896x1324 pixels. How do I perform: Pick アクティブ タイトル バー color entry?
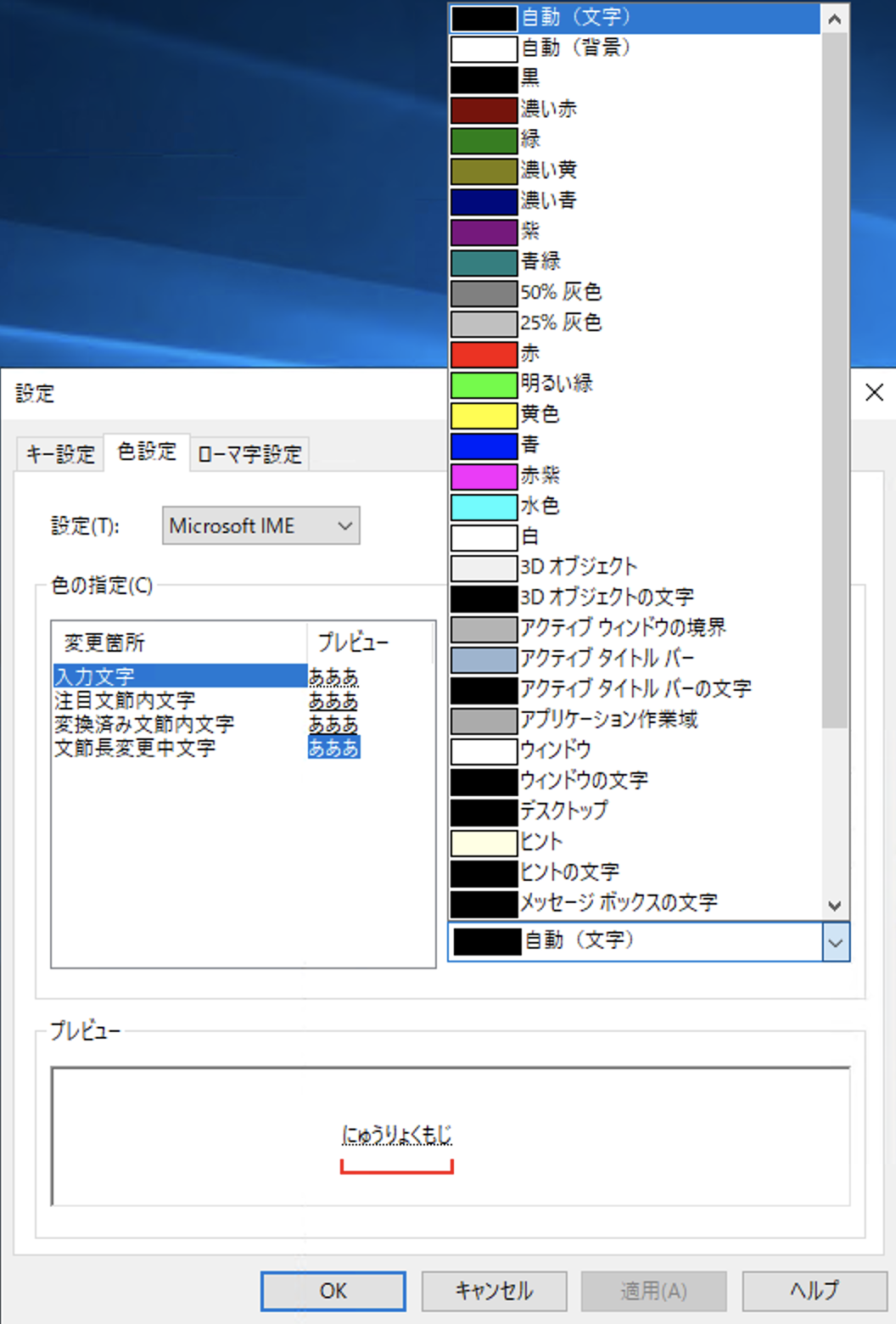coord(635,659)
